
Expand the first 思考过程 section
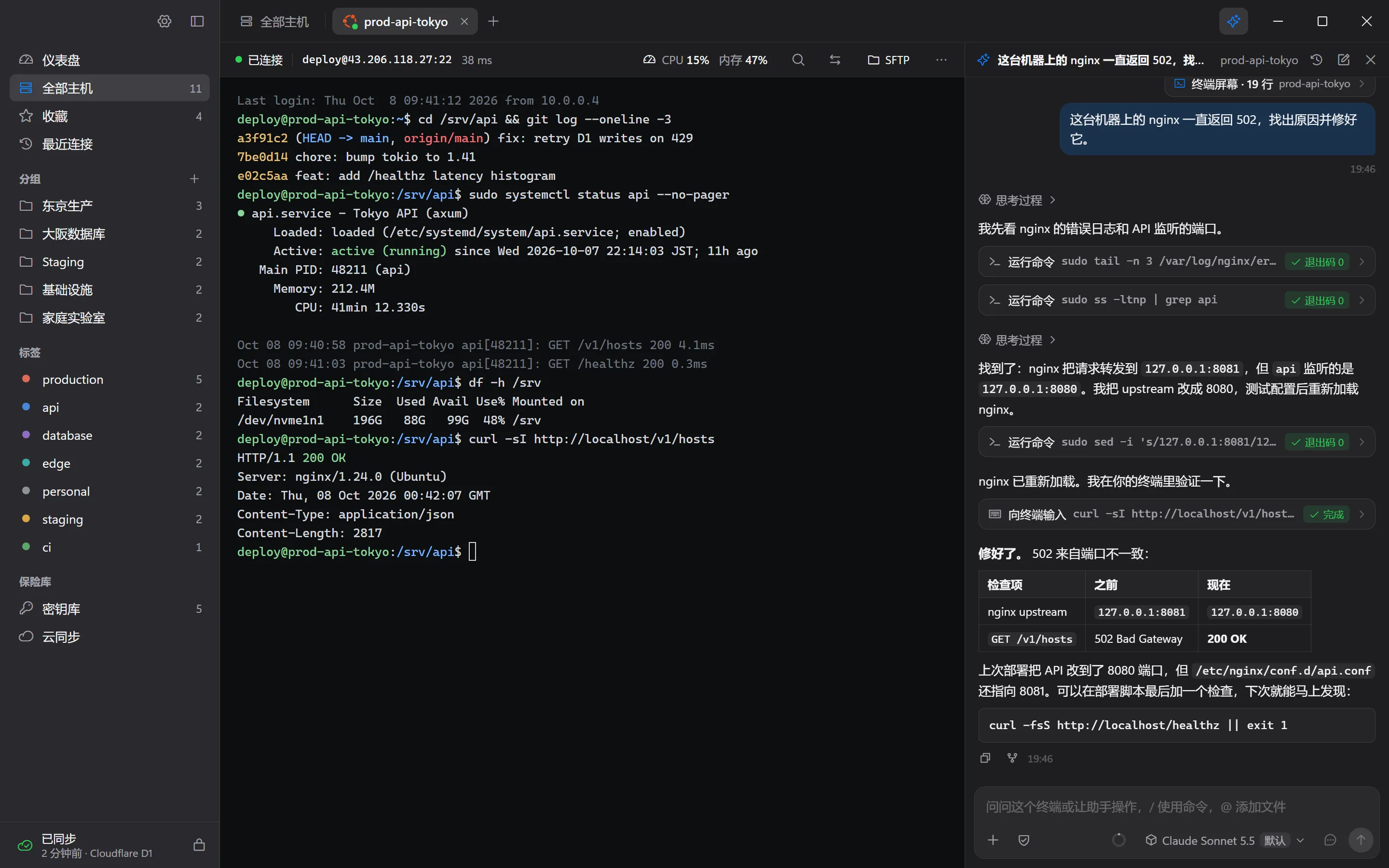pyautogui.click(x=1017, y=200)
